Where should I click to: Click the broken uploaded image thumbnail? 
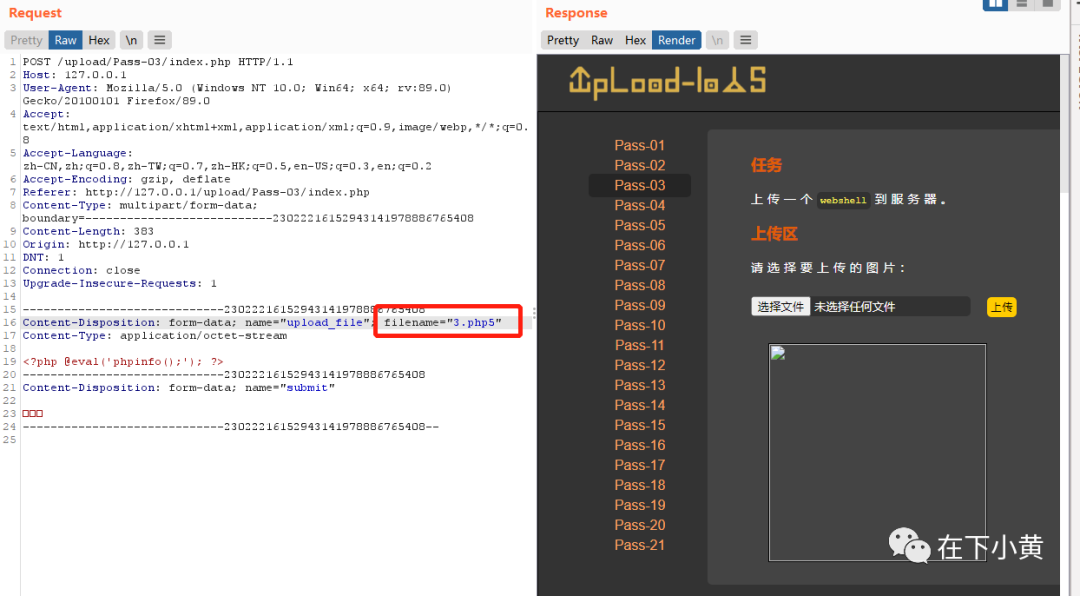tap(877, 453)
